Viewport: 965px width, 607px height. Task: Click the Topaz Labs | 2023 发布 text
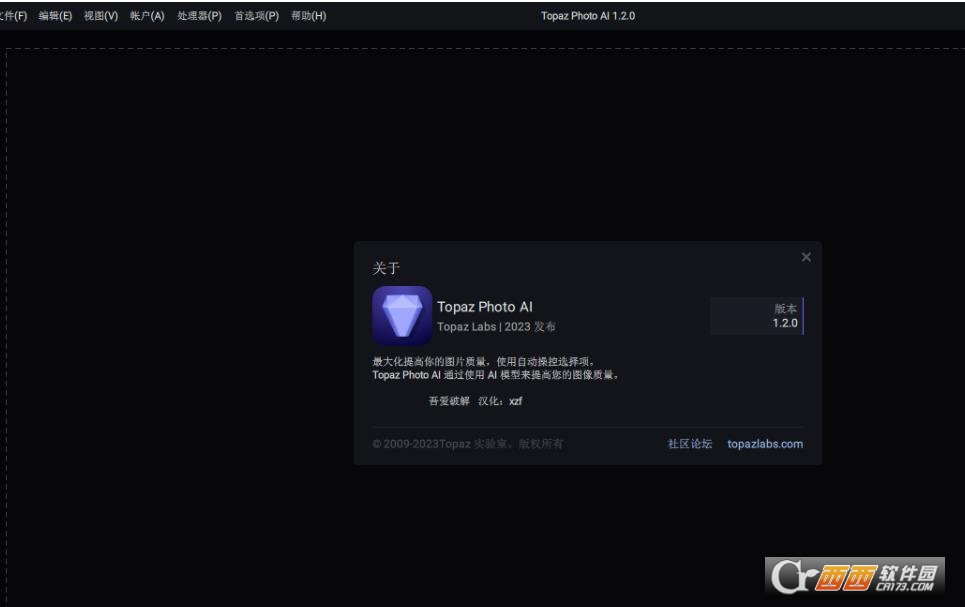pyautogui.click(x=496, y=327)
